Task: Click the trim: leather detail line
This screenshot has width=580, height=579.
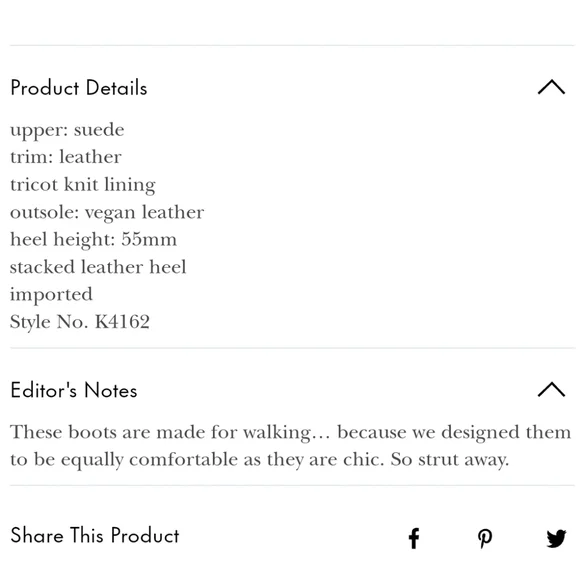Action: pos(65,157)
